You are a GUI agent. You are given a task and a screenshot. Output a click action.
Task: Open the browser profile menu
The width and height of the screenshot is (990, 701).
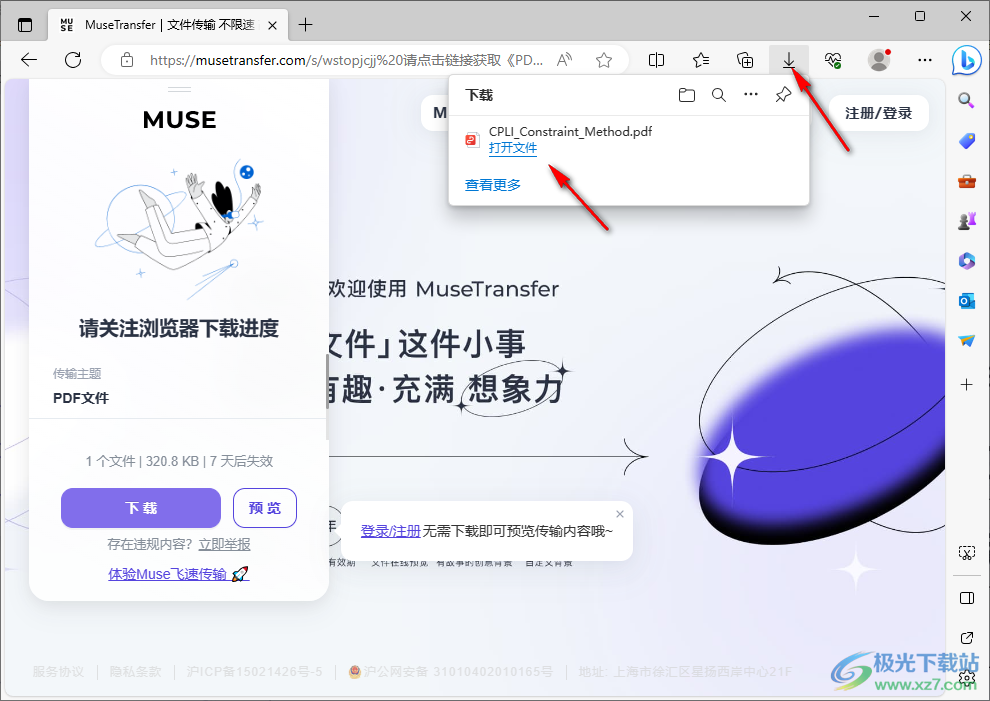(878, 60)
